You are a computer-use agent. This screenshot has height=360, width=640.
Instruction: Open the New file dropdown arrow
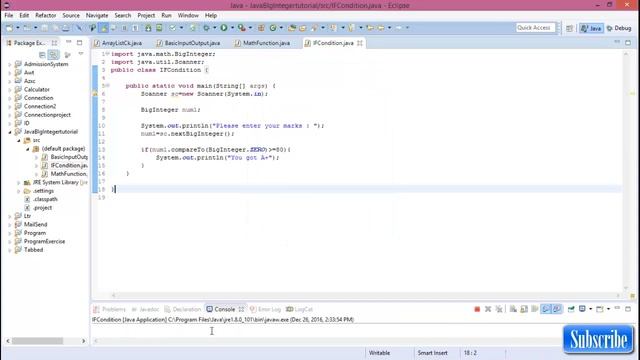18,28
